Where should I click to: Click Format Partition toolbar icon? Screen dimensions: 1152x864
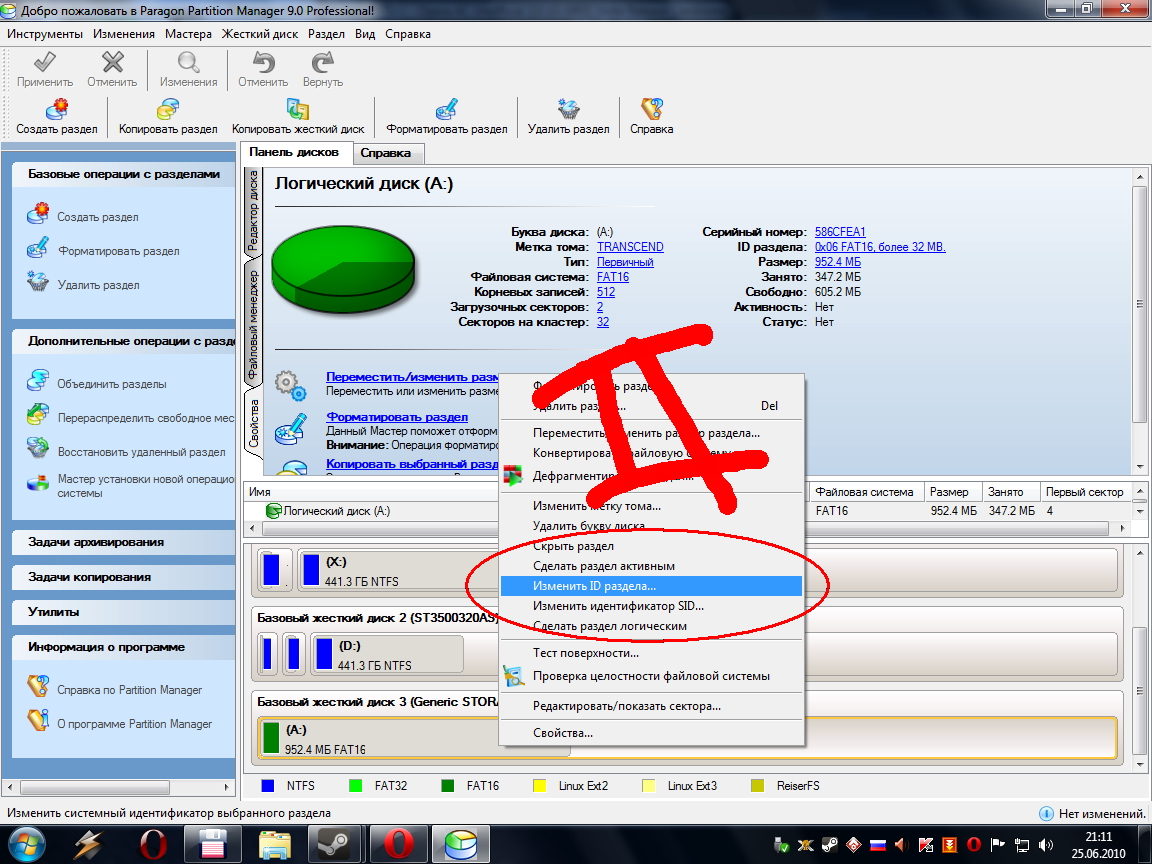[447, 109]
